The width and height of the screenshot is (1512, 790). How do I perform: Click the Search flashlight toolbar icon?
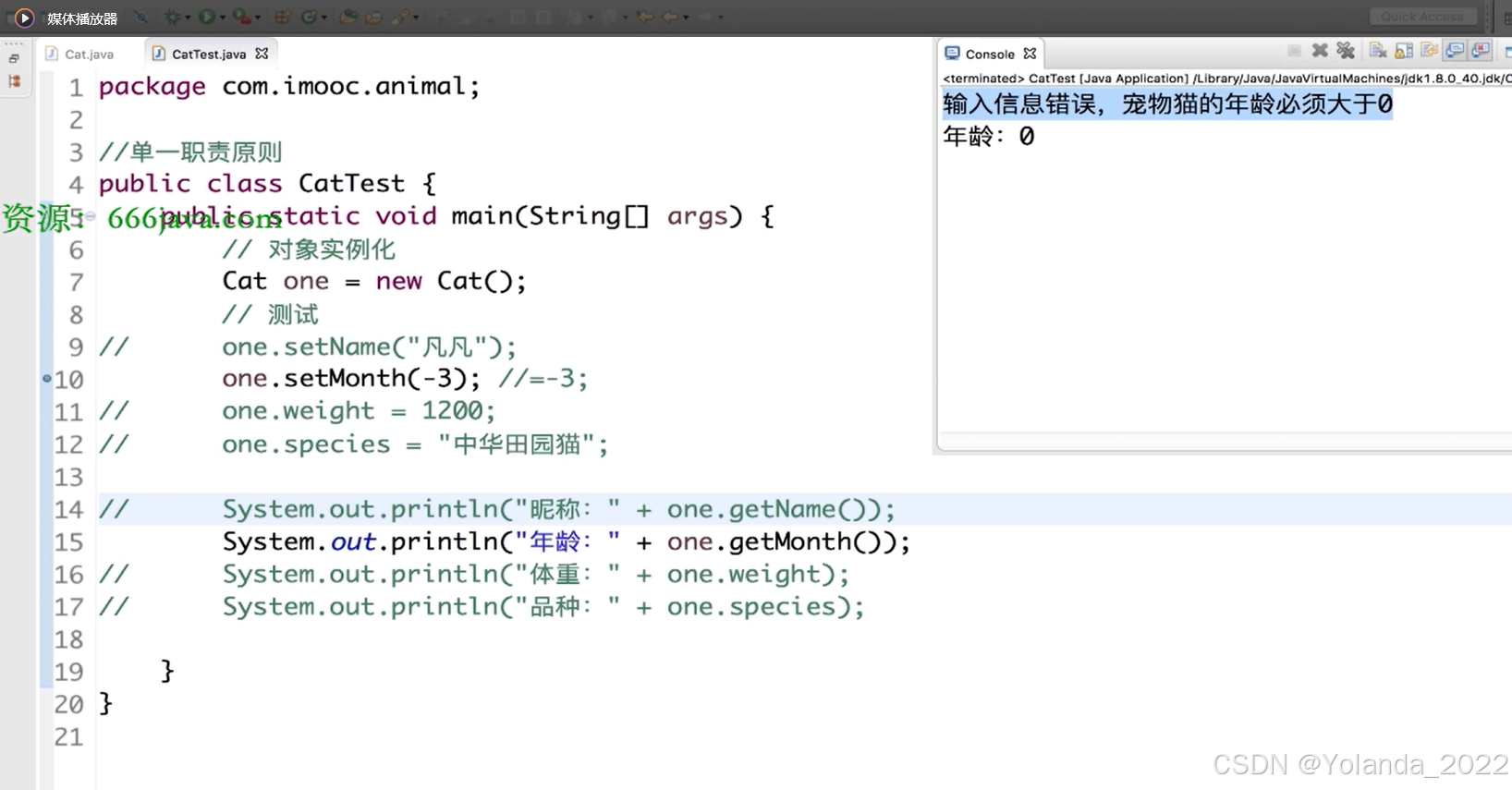(x=400, y=17)
